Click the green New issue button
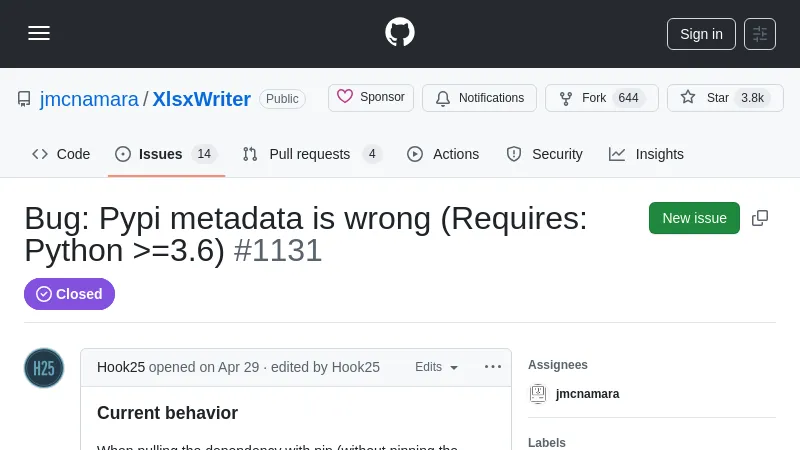This screenshot has height=450, width=800. [694, 218]
